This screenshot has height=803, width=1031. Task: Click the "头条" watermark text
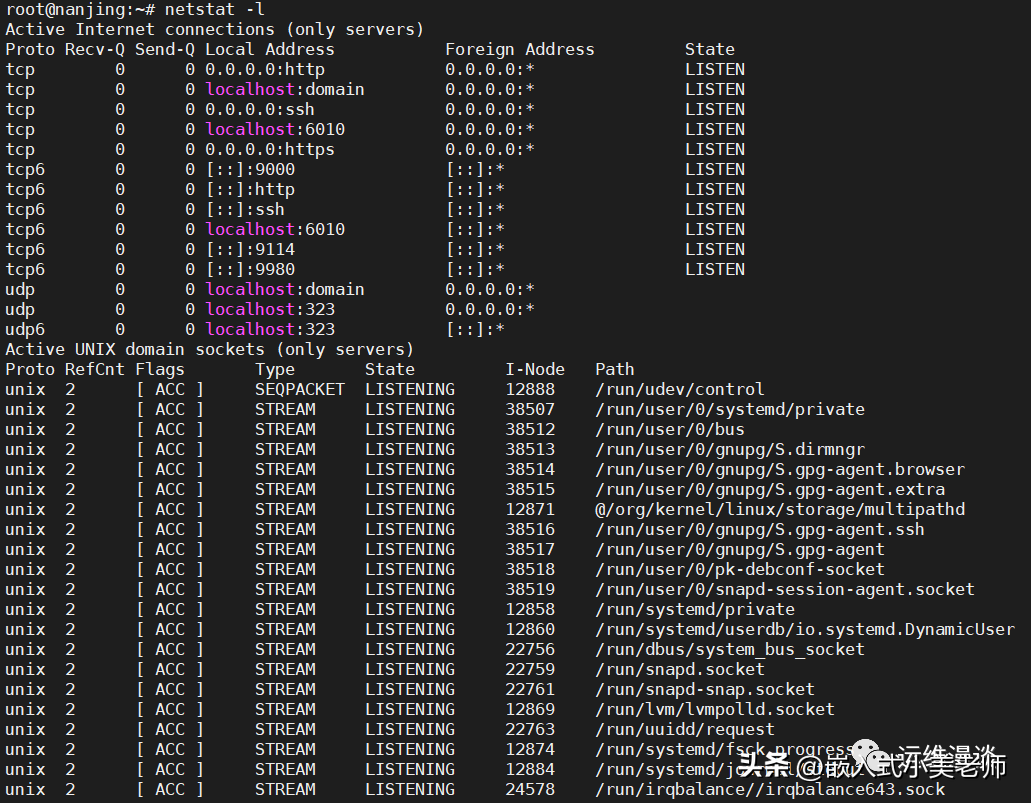click(763, 768)
